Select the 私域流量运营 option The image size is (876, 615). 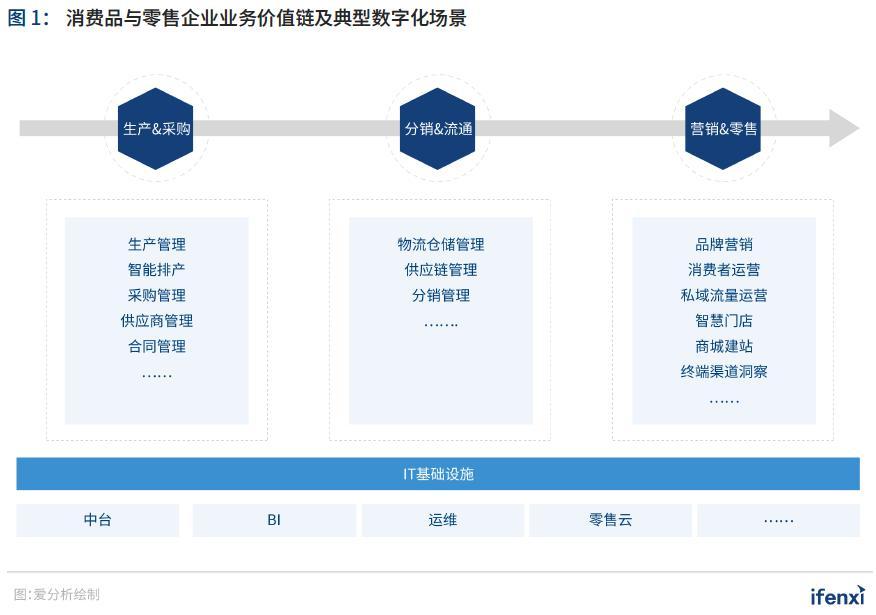click(723, 295)
